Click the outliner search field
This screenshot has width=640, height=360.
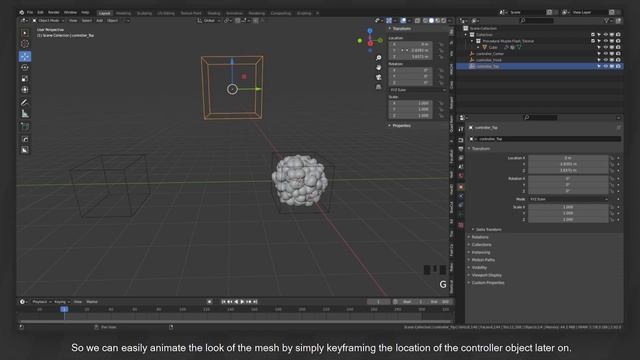click(x=537, y=20)
